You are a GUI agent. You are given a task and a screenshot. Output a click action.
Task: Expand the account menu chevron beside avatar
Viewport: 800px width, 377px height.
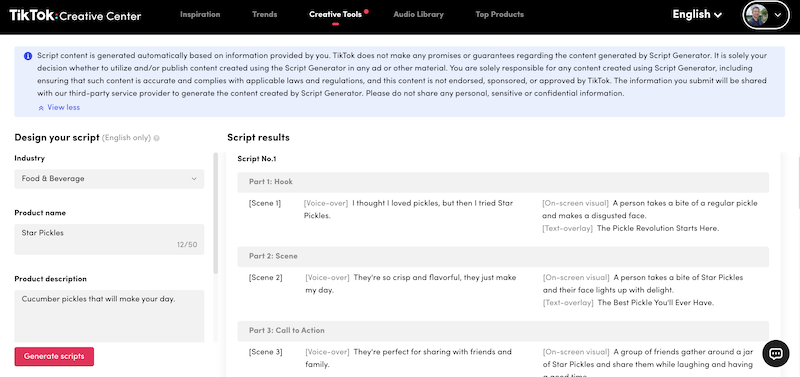click(778, 15)
